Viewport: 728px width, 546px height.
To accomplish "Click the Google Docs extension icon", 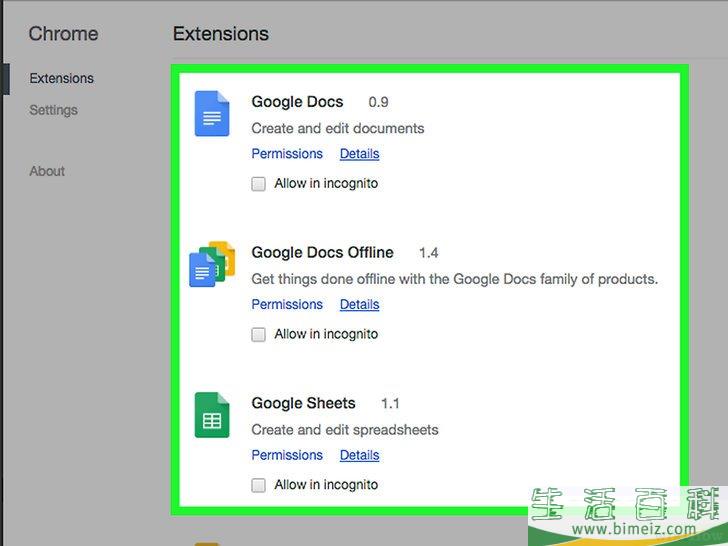I will [212, 114].
